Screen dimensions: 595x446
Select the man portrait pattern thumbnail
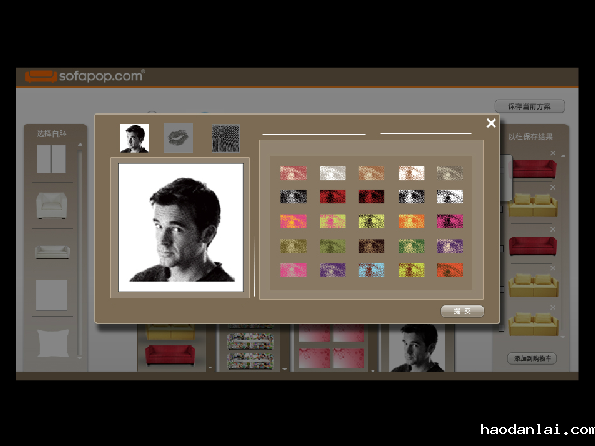pyautogui.click(x=134, y=138)
